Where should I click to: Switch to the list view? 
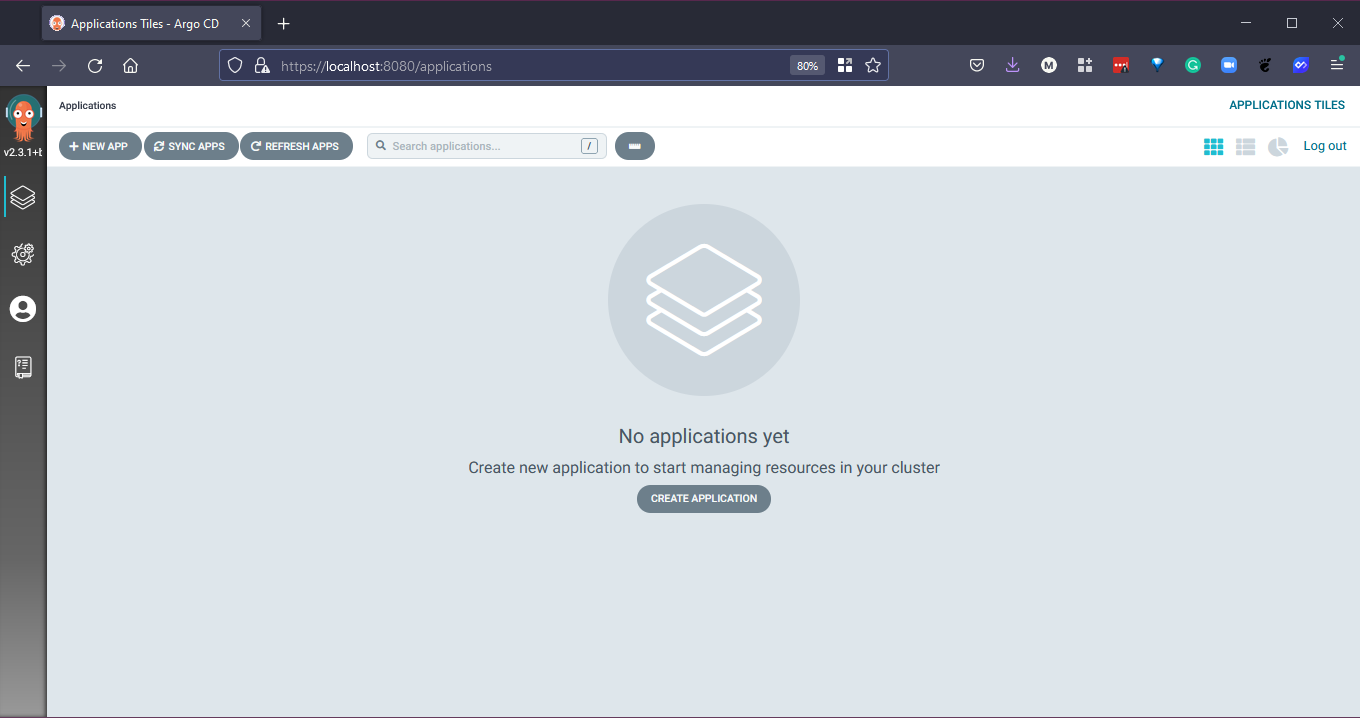click(1245, 147)
